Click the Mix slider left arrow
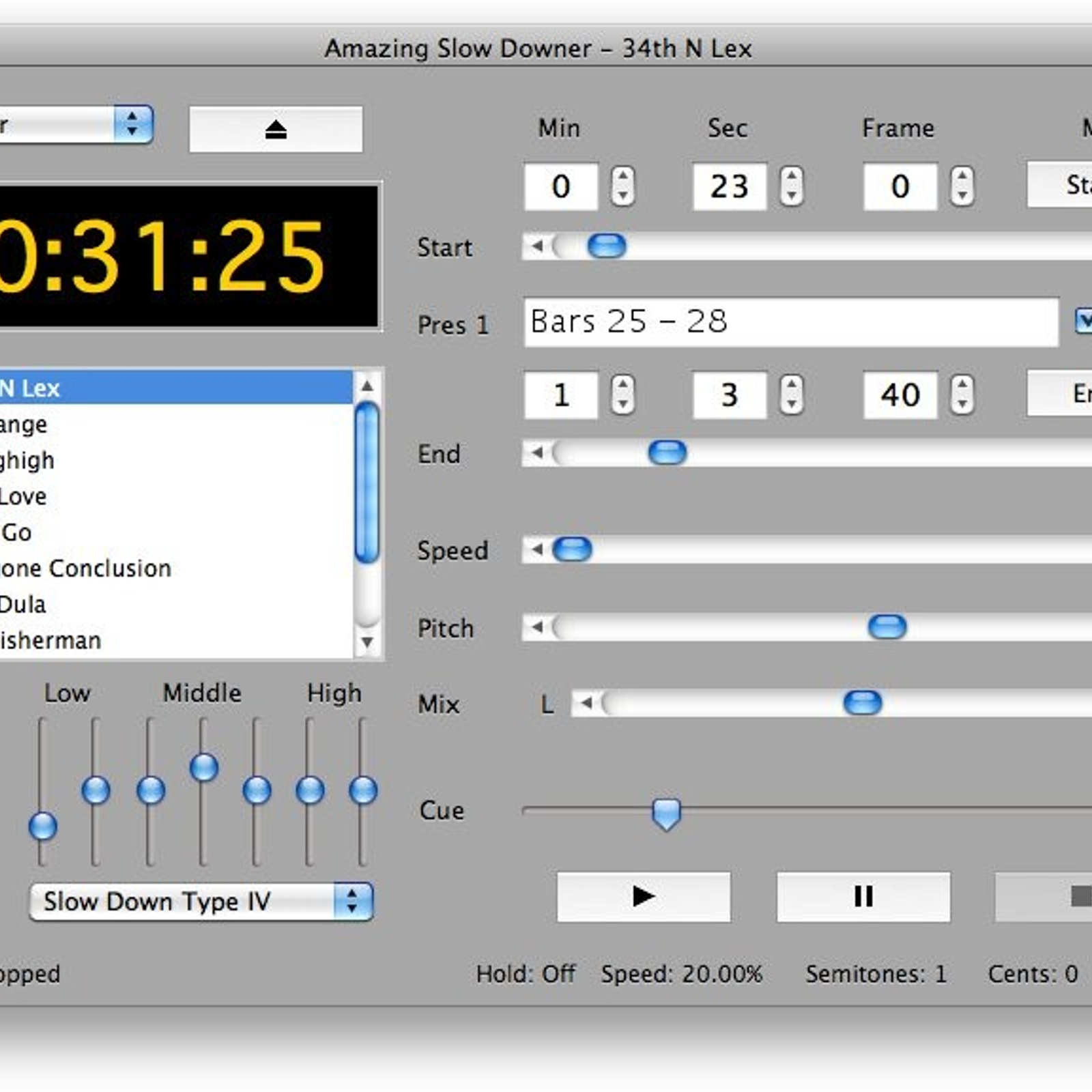 (586, 702)
